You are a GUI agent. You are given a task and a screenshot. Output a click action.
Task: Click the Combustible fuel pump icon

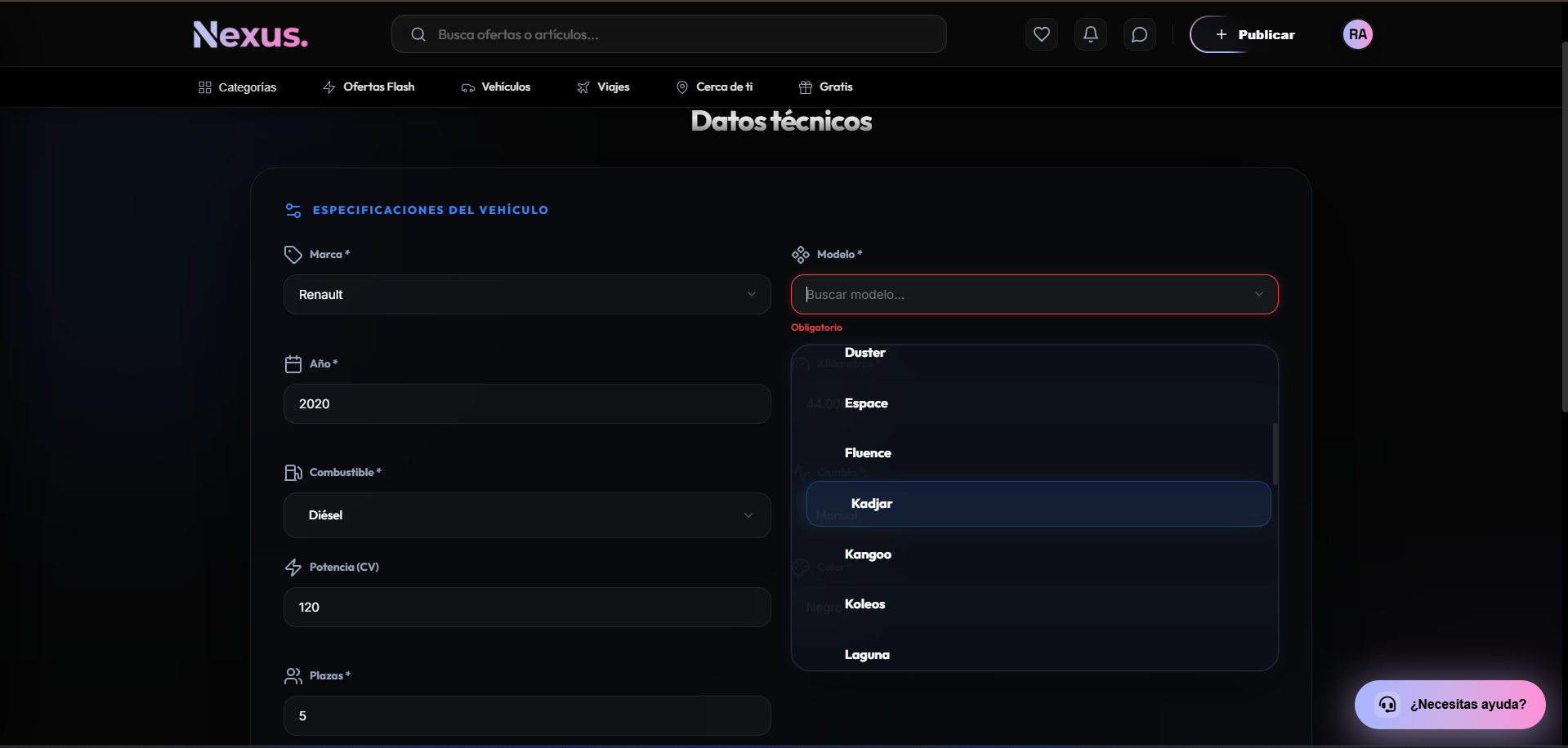pos(293,473)
